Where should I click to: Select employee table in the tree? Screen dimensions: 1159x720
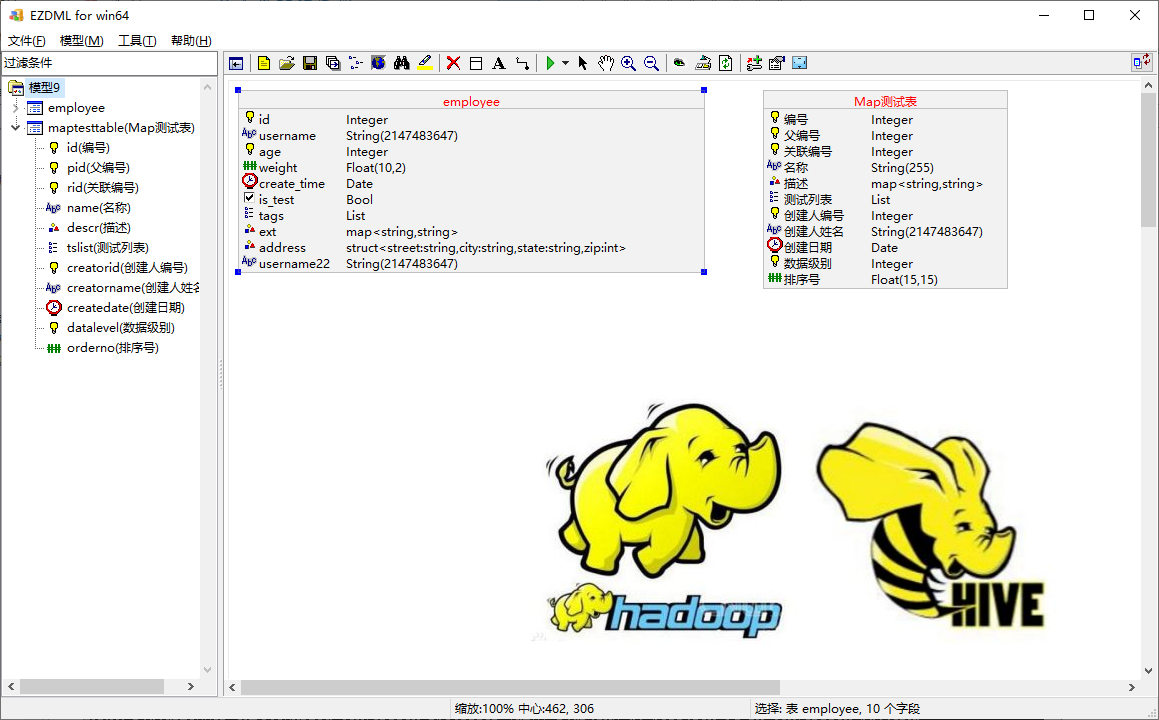click(x=76, y=108)
